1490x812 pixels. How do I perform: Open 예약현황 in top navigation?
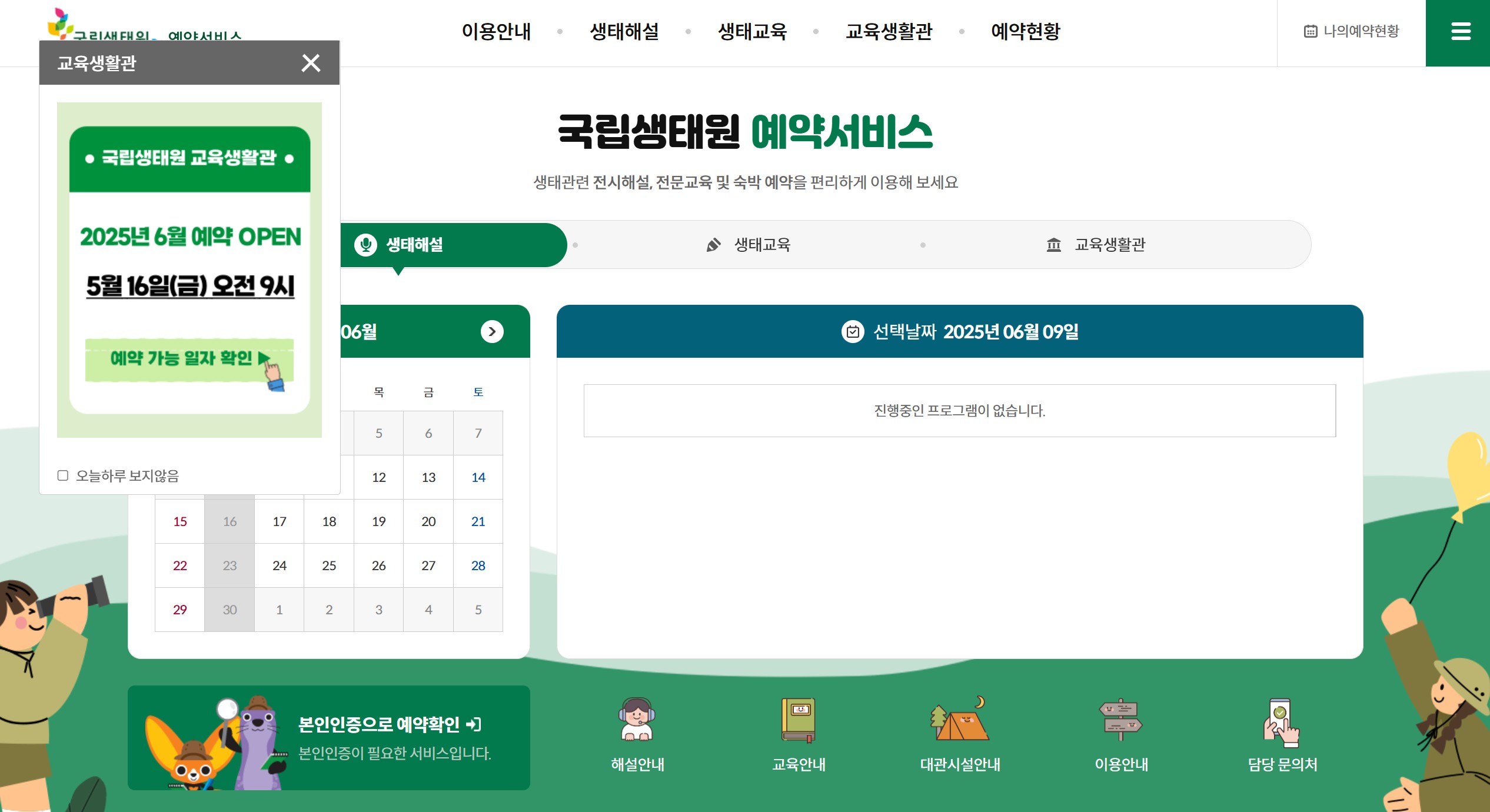point(1025,31)
